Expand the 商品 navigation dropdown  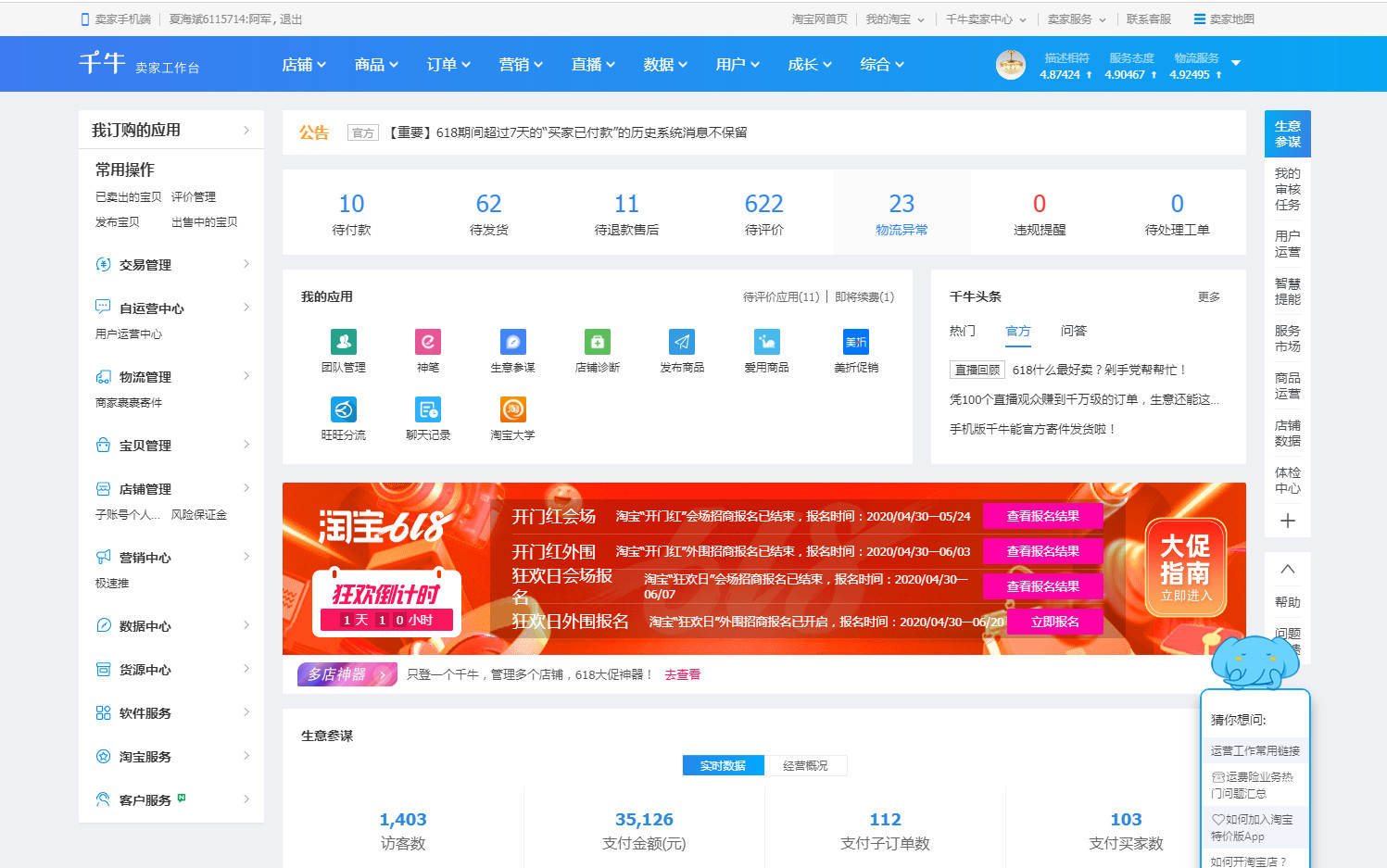pos(376,64)
